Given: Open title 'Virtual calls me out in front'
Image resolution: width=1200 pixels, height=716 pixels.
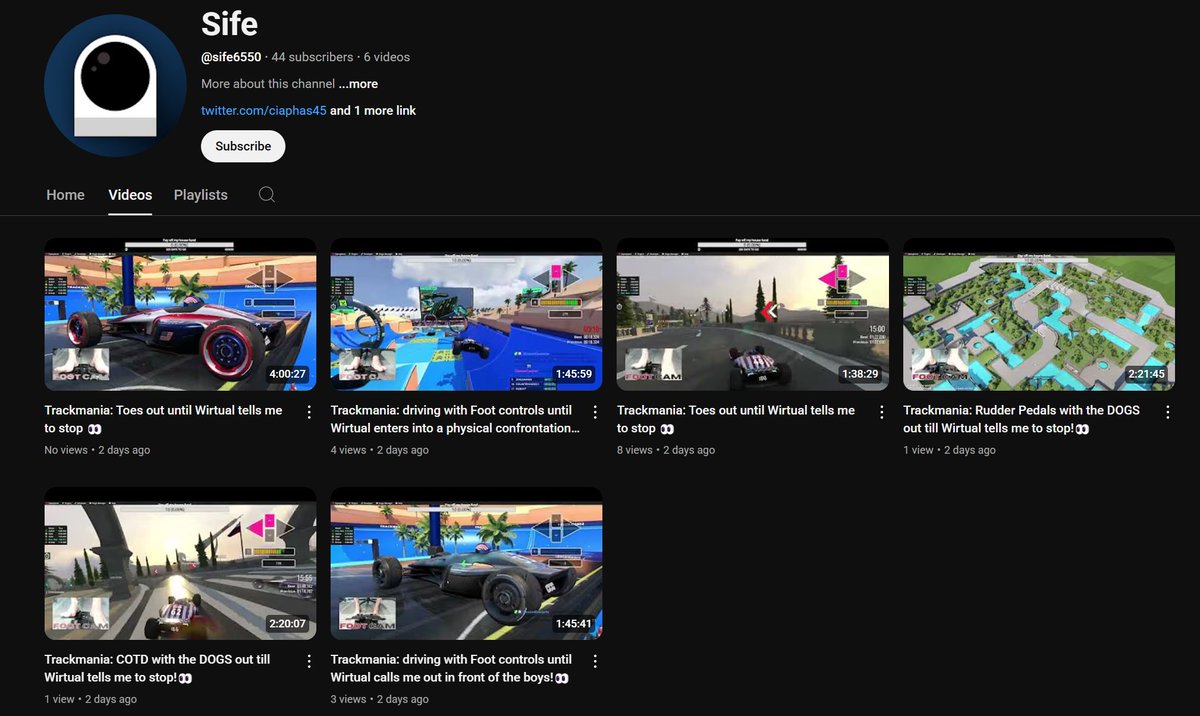Looking at the screenshot, I should point(451,668).
